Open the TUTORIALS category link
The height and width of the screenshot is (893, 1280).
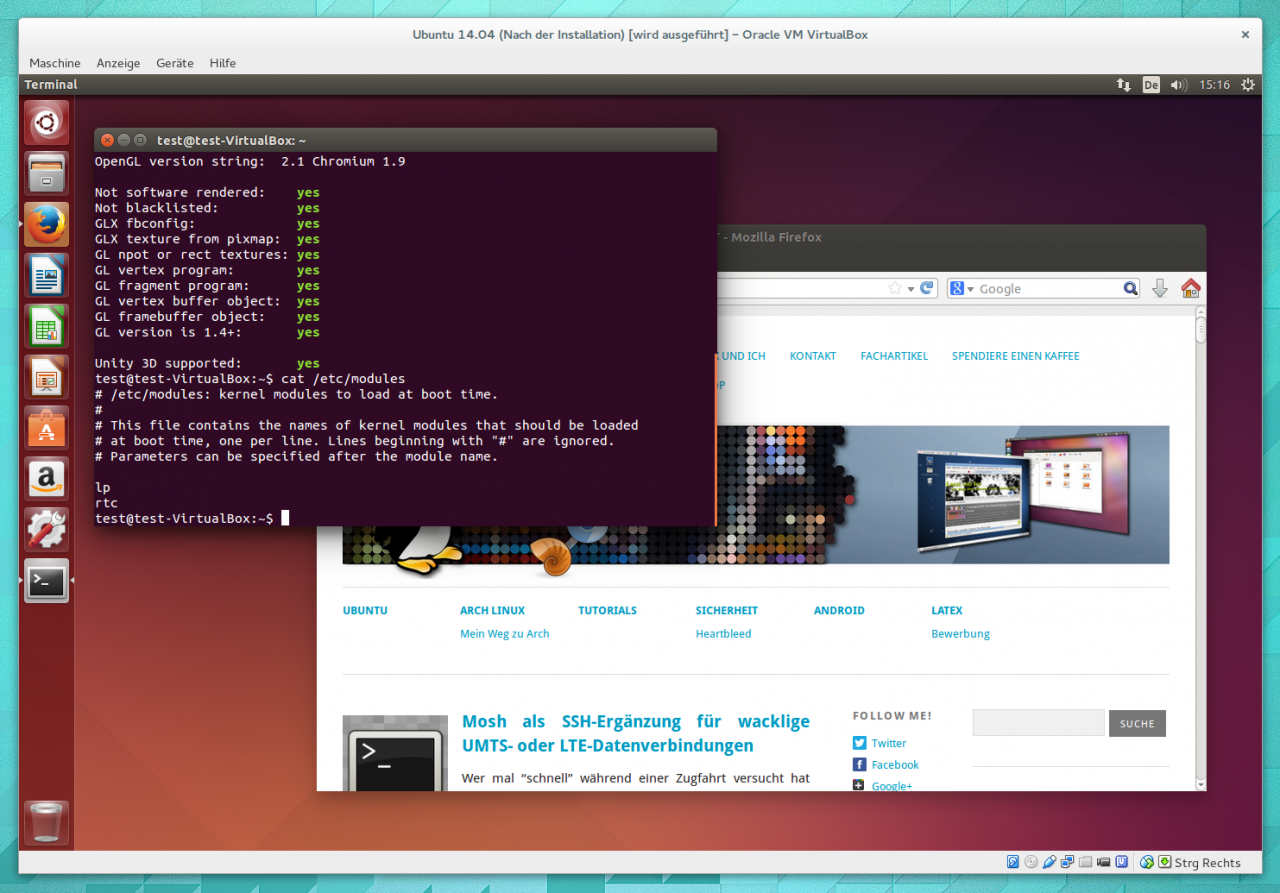coord(607,610)
